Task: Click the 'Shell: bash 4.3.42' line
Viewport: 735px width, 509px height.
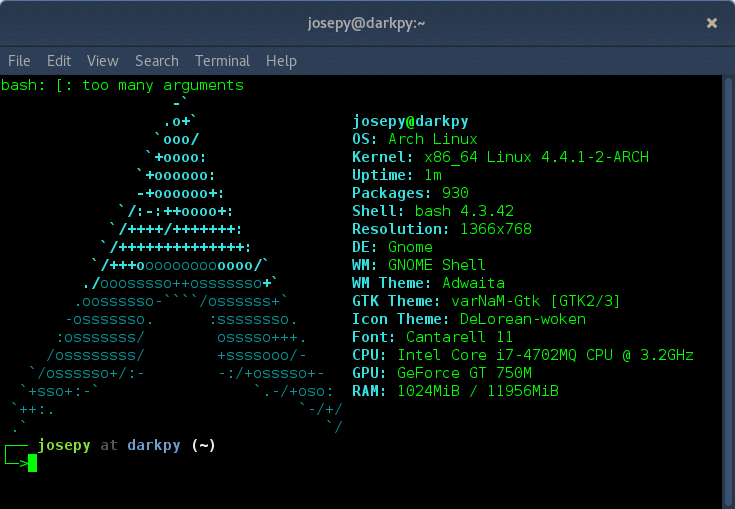Action: tap(433, 211)
